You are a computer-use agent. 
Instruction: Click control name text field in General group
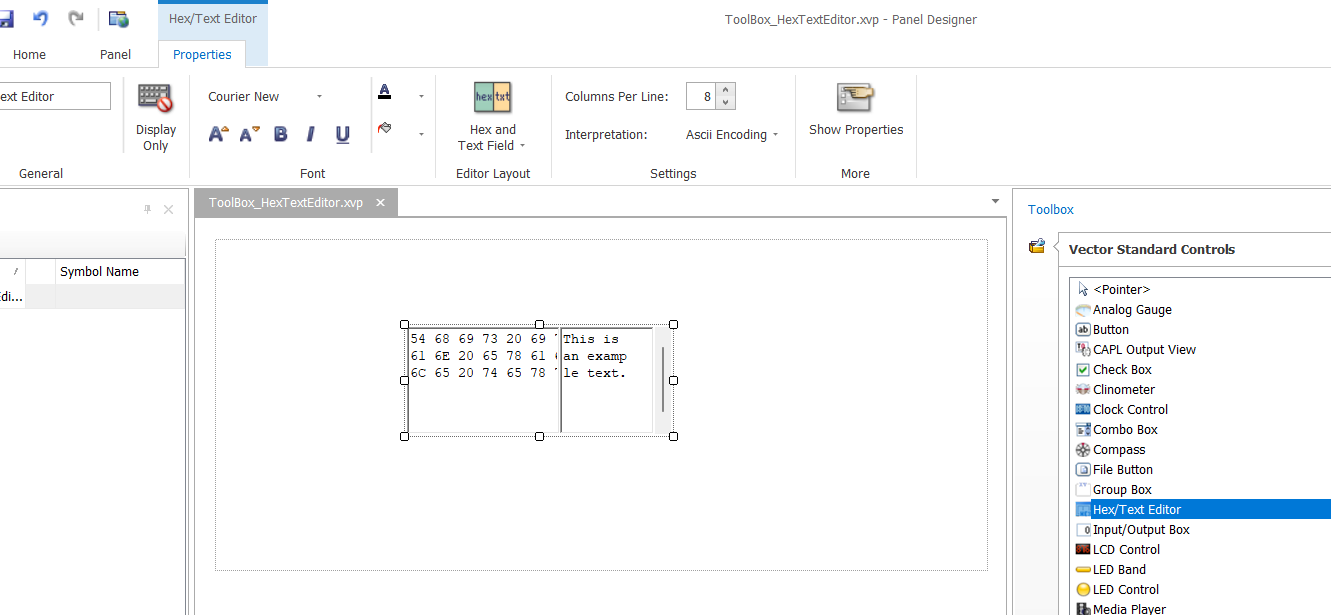tap(55, 97)
